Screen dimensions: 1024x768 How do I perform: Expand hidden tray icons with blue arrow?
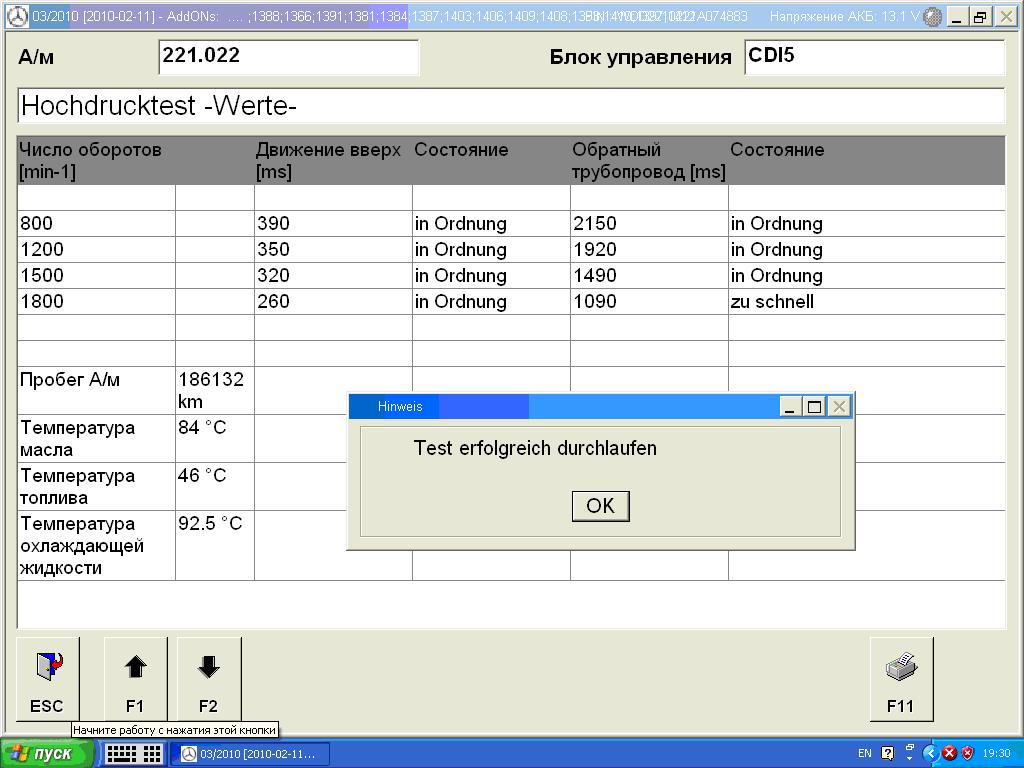pos(931,753)
